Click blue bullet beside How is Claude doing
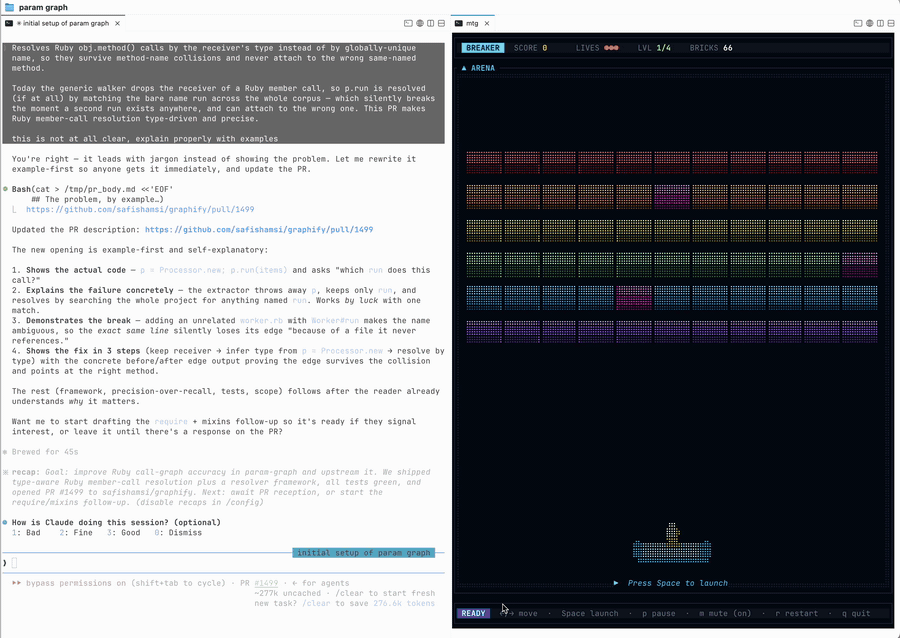900x638 pixels. pos(5,522)
